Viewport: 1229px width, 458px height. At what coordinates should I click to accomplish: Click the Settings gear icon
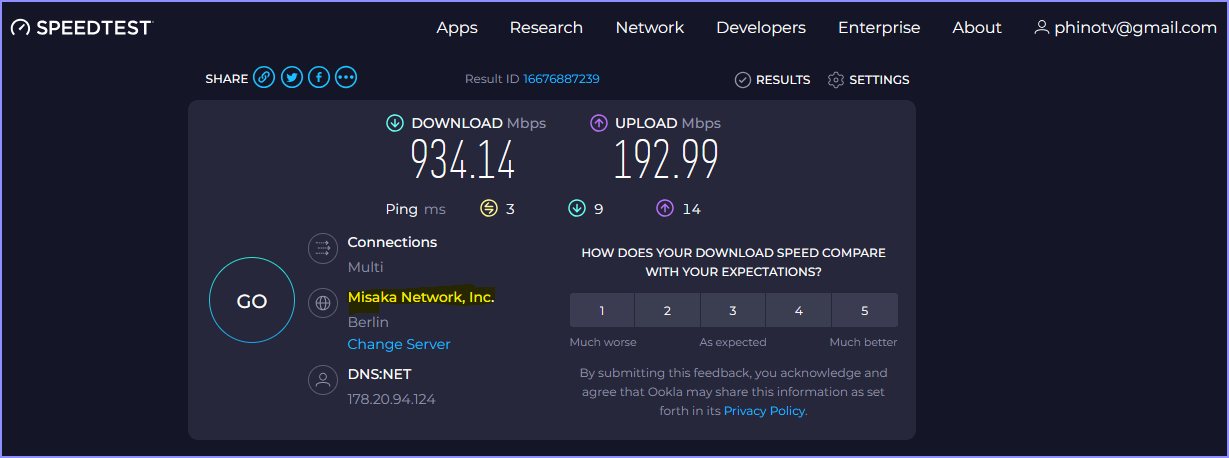pos(836,80)
